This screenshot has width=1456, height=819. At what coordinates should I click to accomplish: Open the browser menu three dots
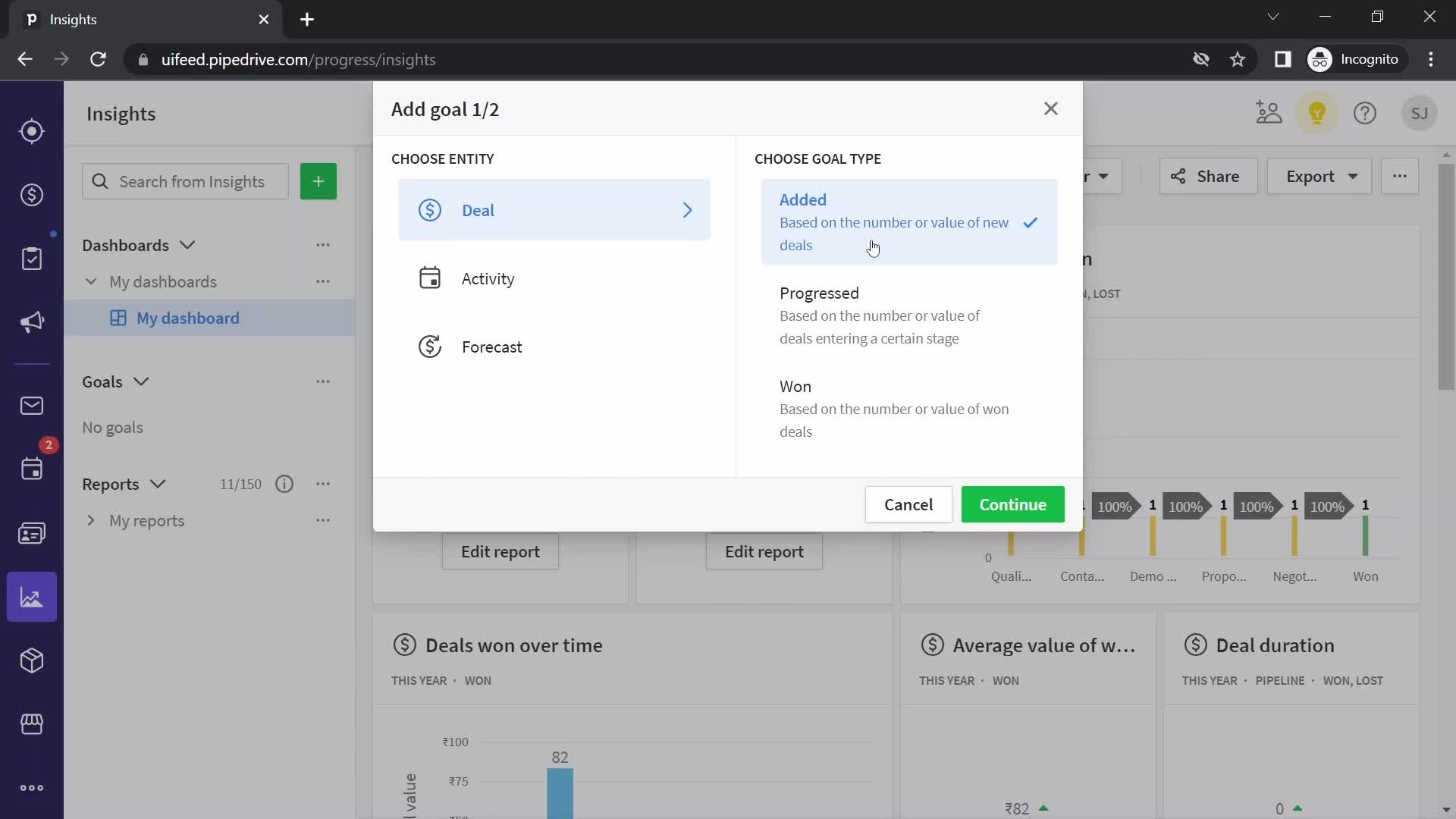1431,59
